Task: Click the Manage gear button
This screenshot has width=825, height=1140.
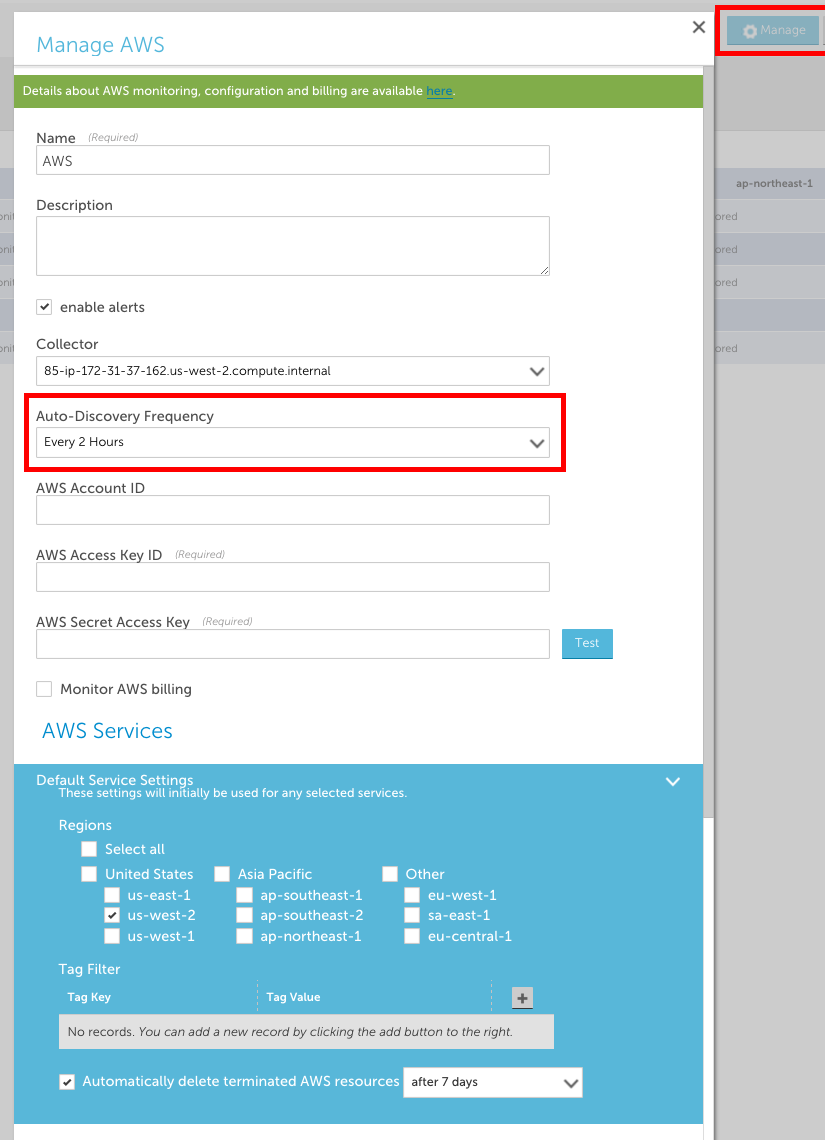Action: point(773,31)
